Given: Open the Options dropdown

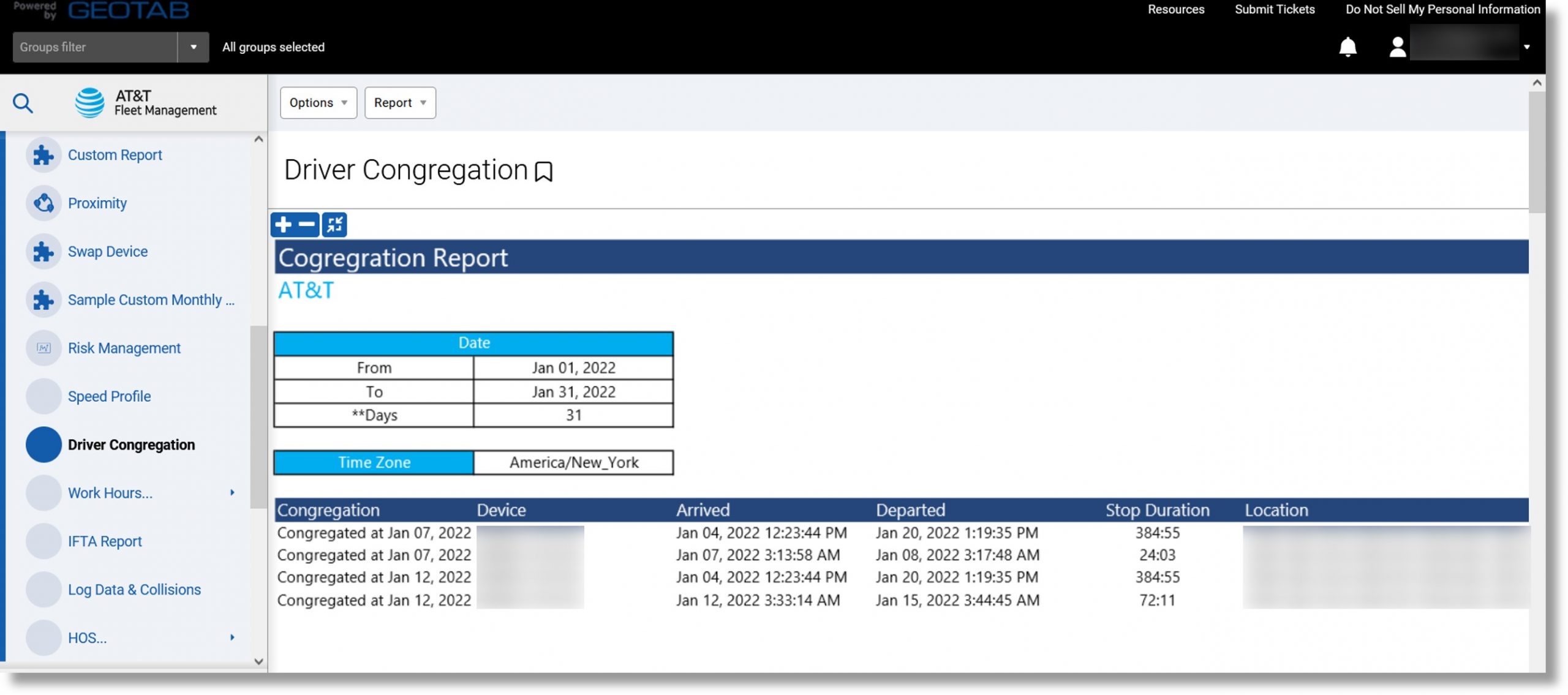Looking at the screenshot, I should coord(318,103).
